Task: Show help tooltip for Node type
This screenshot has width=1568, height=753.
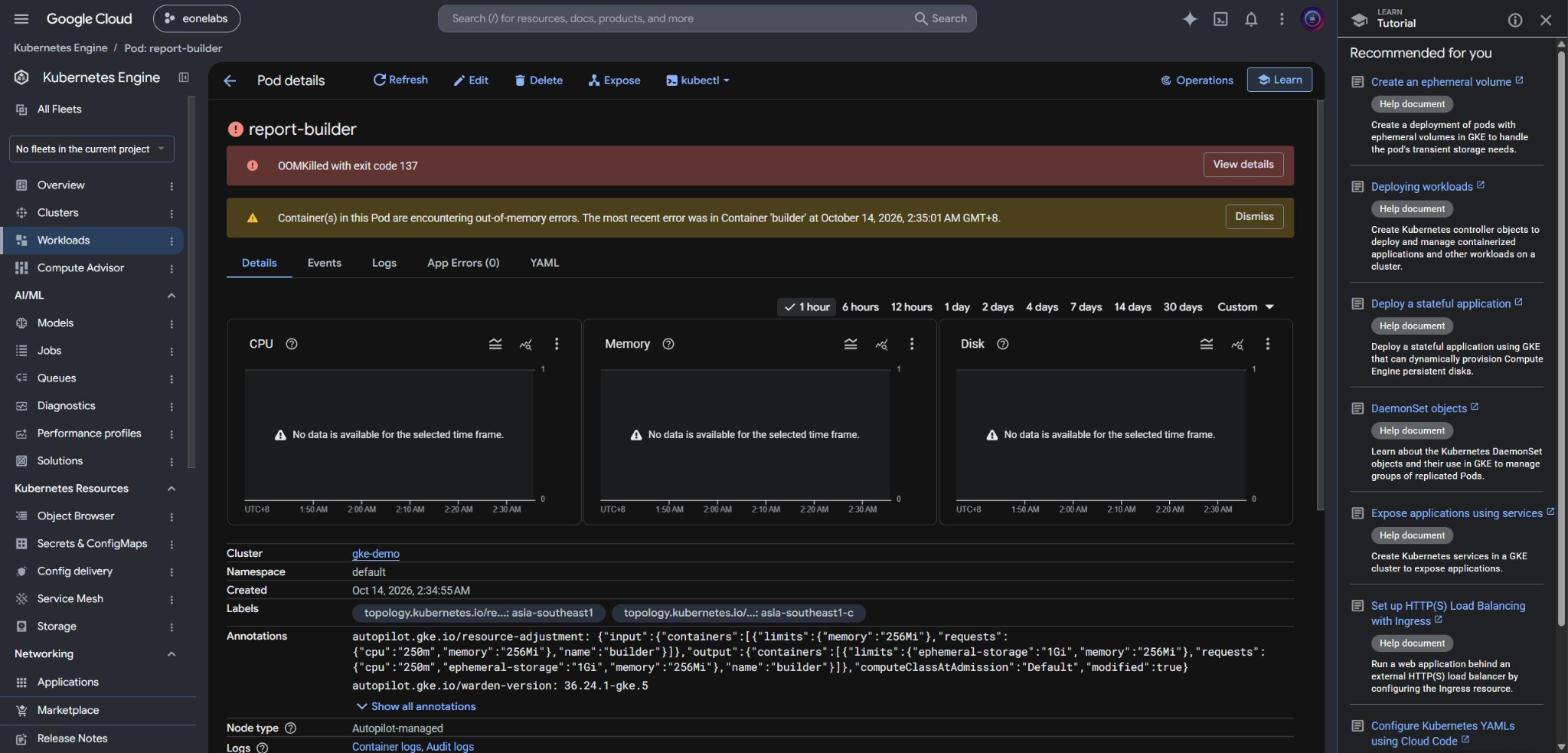Action: pyautogui.click(x=290, y=728)
